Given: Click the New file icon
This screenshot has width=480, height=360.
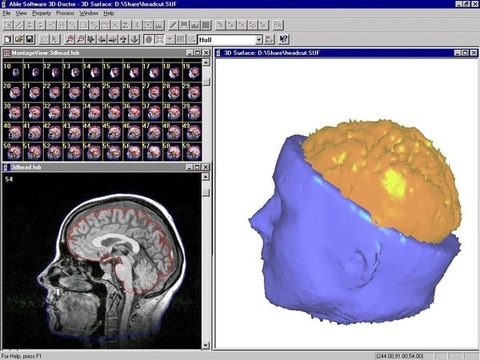Looking at the screenshot, I should 8,39.
